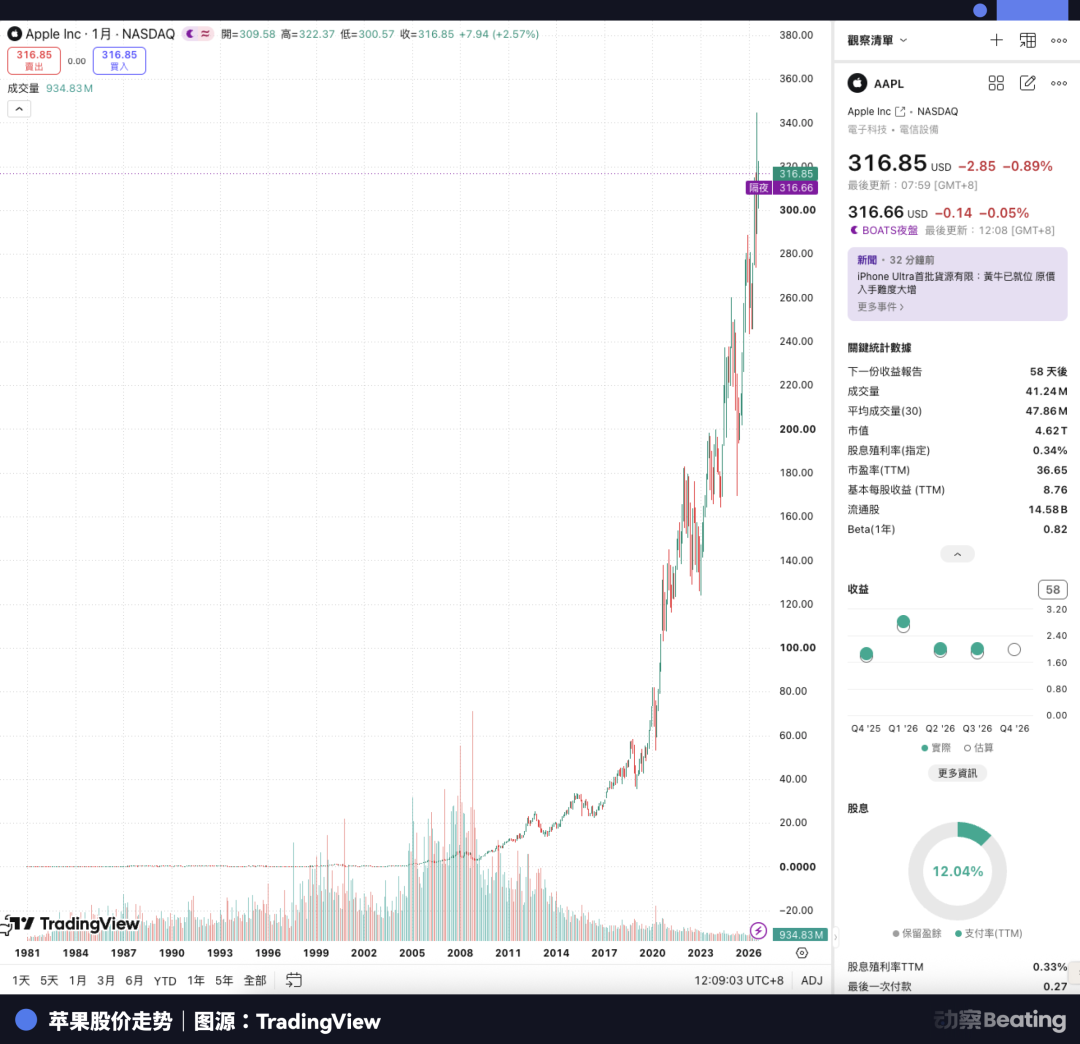The image size is (1080, 1044).
Task: Toggle the estimate earnings legend item
Action: point(979,748)
